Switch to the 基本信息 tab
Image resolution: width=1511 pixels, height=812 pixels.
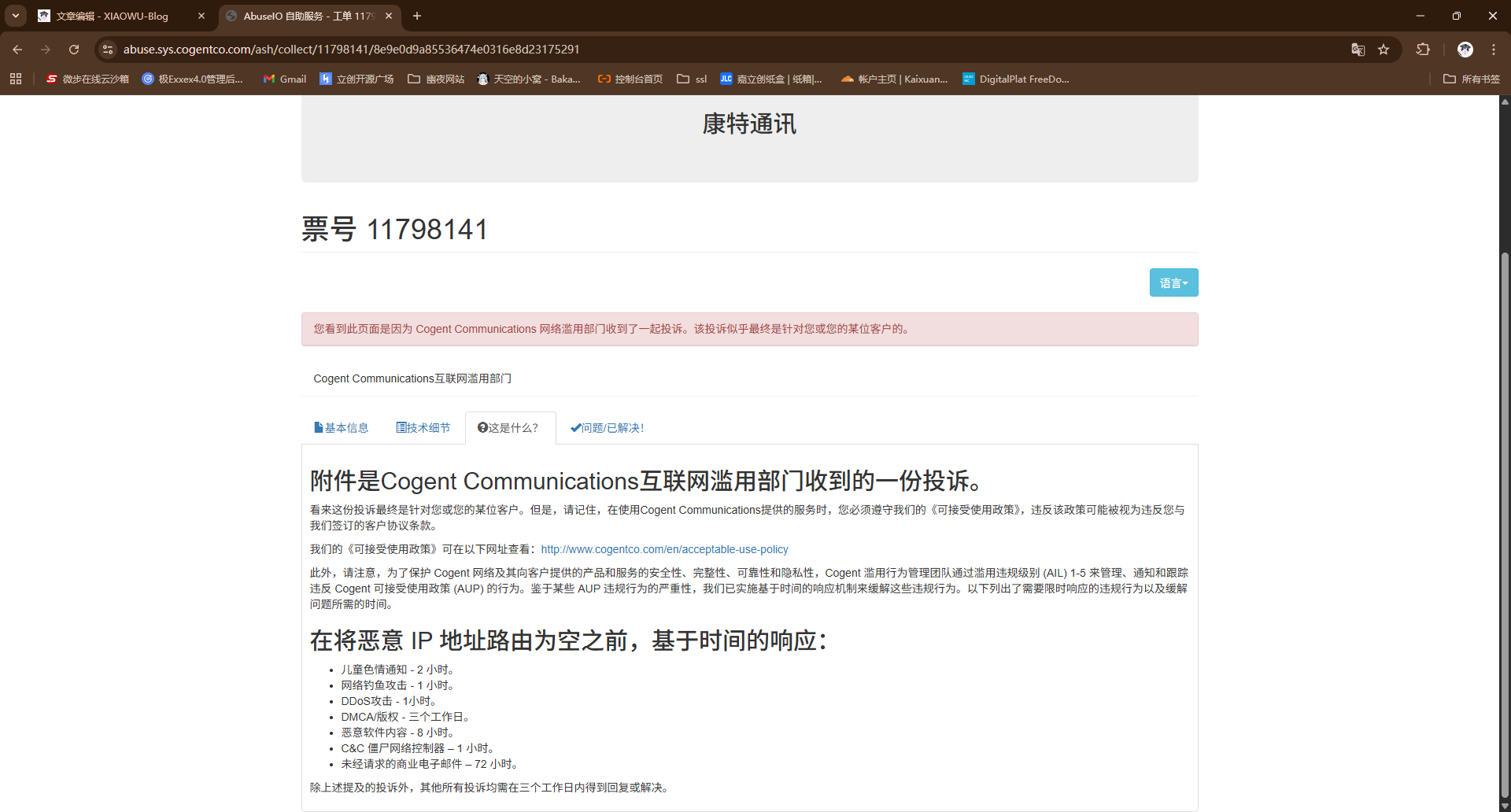click(342, 428)
